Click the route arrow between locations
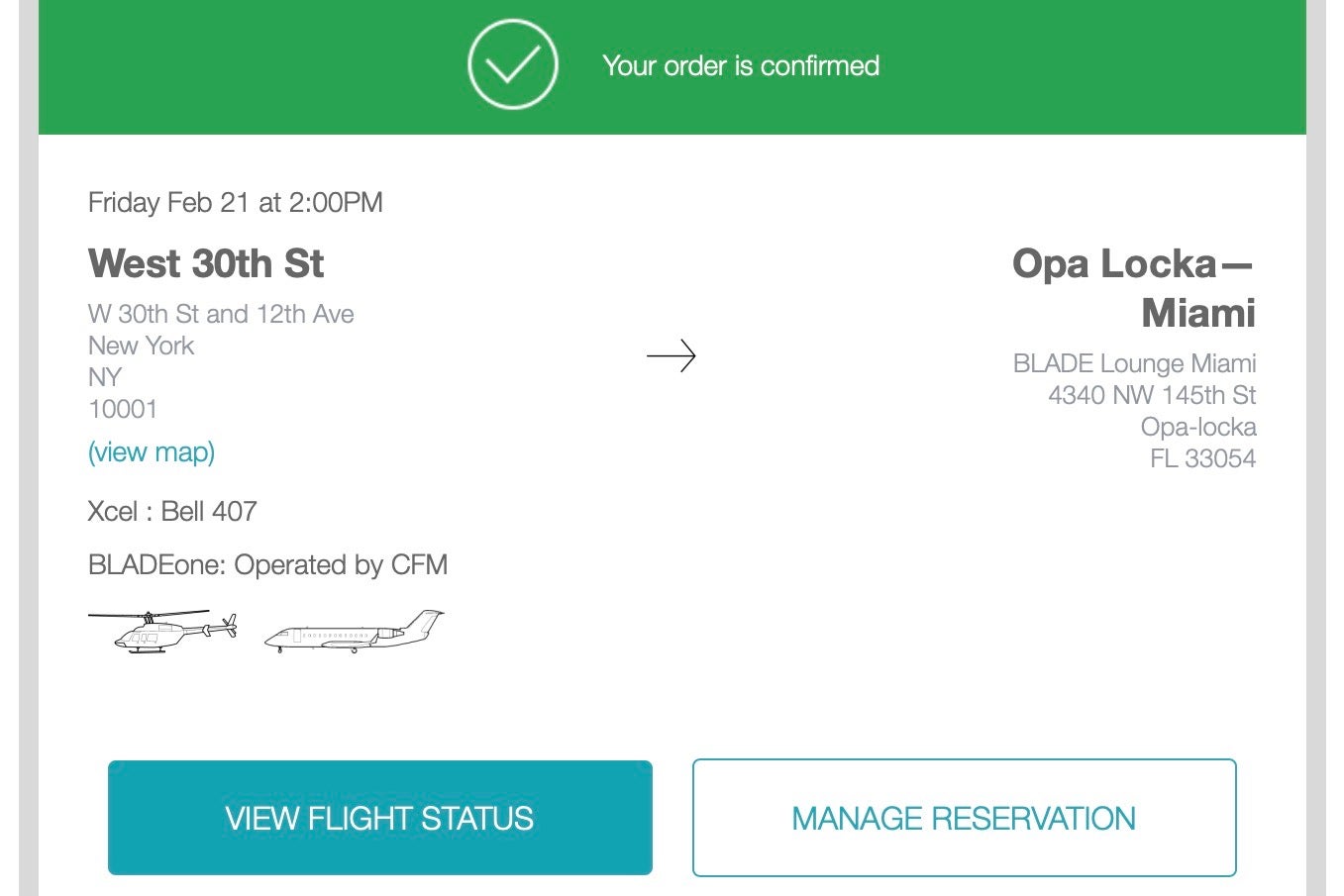 click(671, 355)
